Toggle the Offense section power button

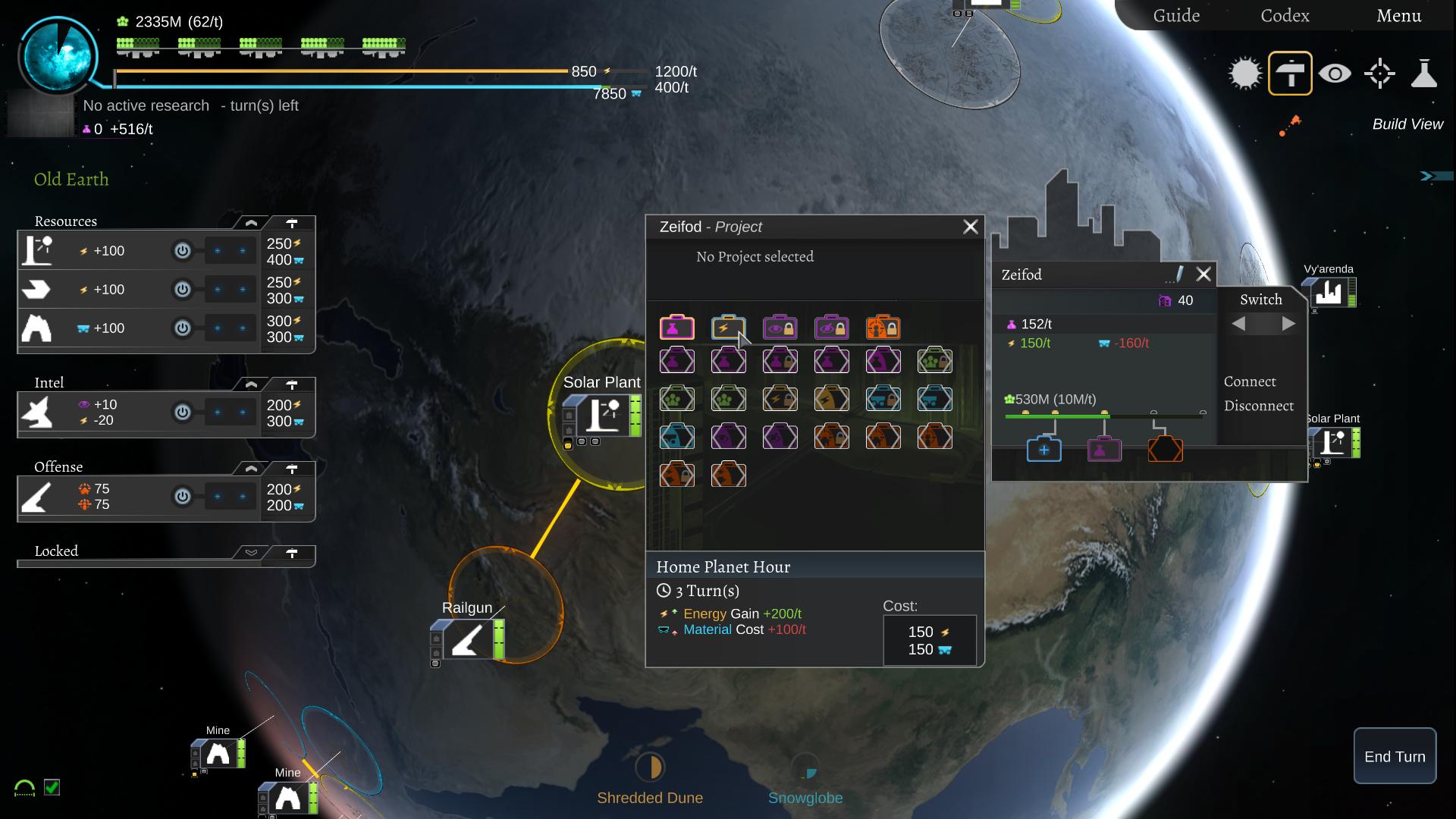[x=180, y=497]
